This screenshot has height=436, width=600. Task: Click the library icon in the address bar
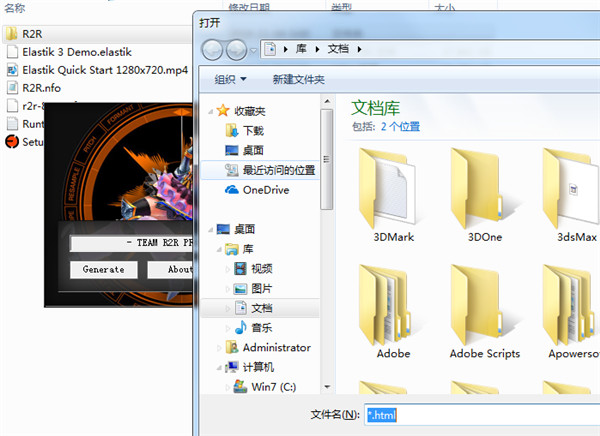pyautogui.click(x=270, y=49)
